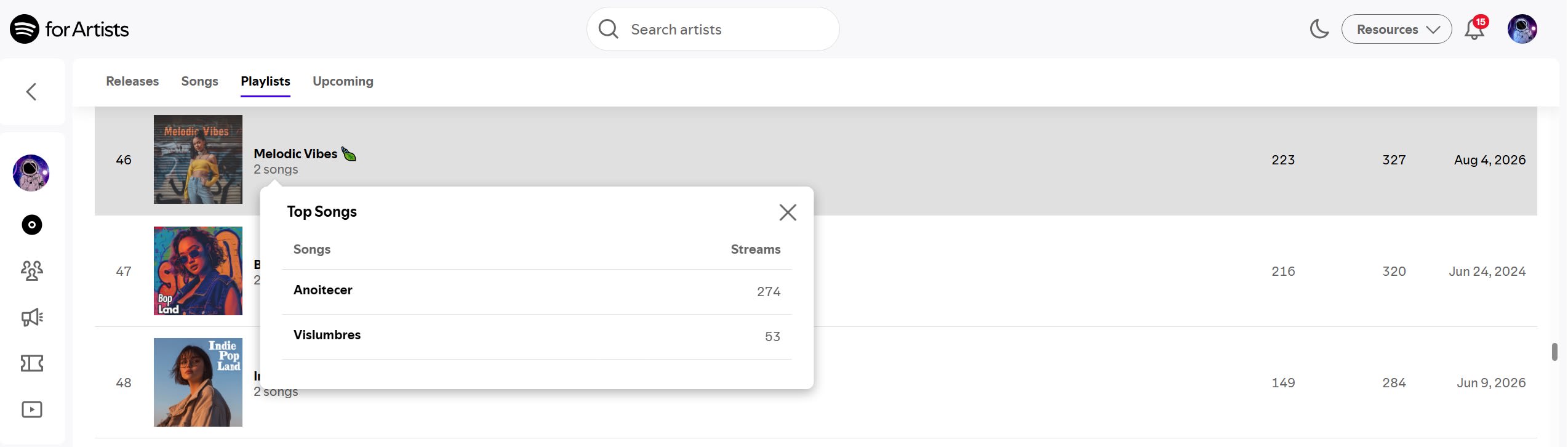Click the Spotify for Artists logo
This screenshot has width=1568, height=447.
pos(70,29)
